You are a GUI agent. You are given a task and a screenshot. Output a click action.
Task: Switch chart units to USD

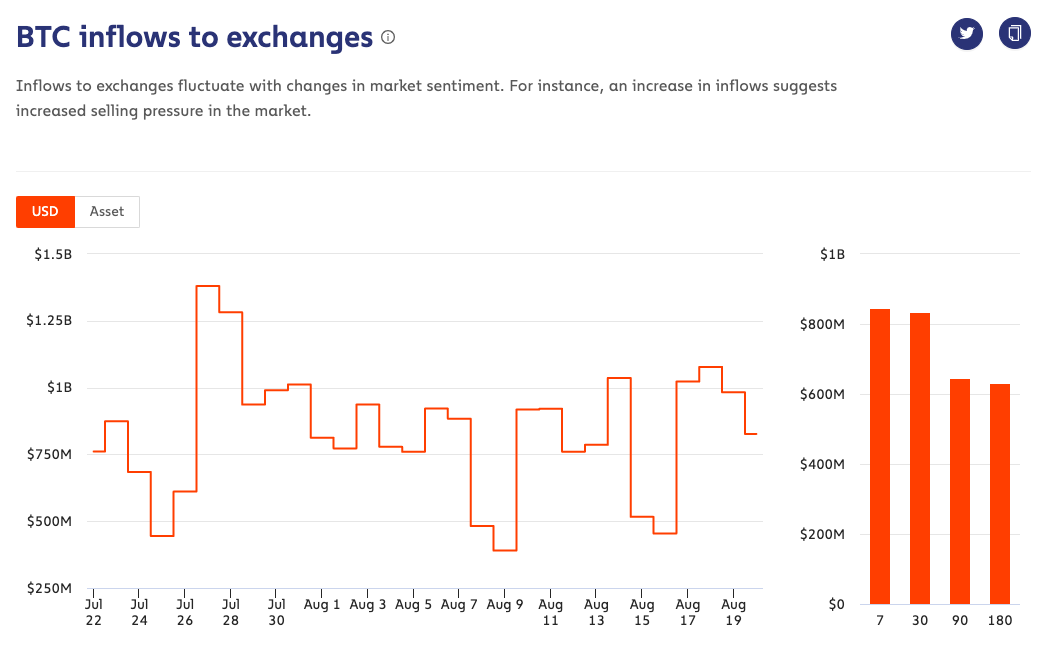(45, 211)
